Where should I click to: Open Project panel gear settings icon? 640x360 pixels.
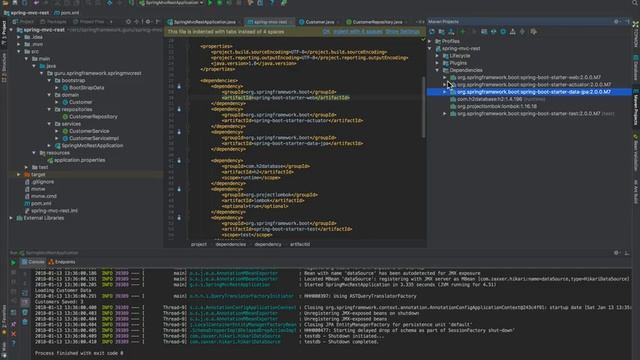click(x=148, y=22)
